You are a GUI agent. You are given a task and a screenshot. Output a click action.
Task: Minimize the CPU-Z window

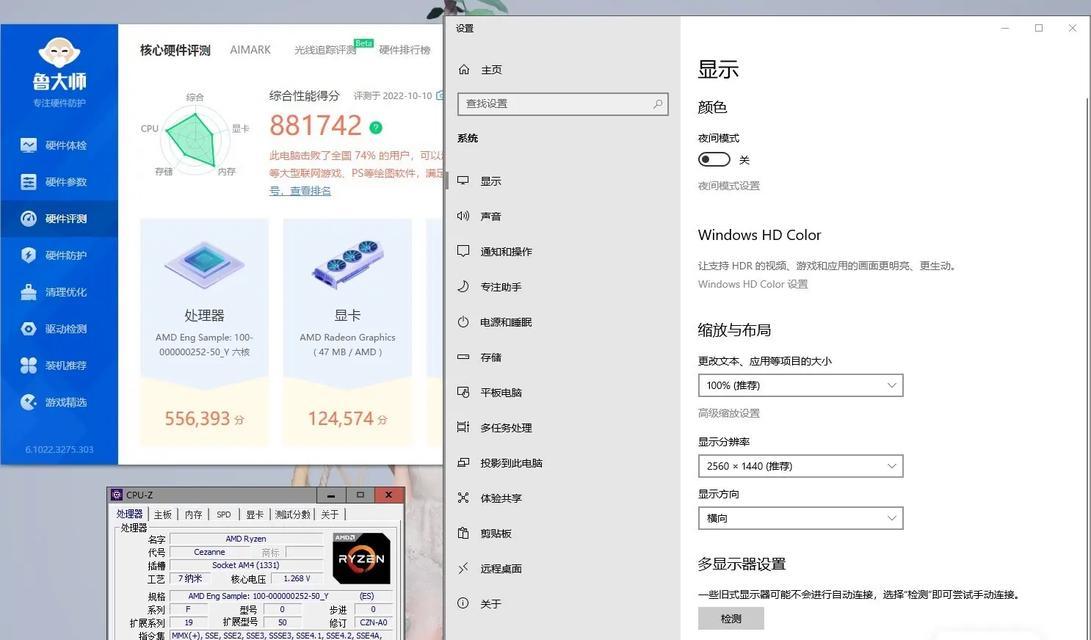[331, 495]
